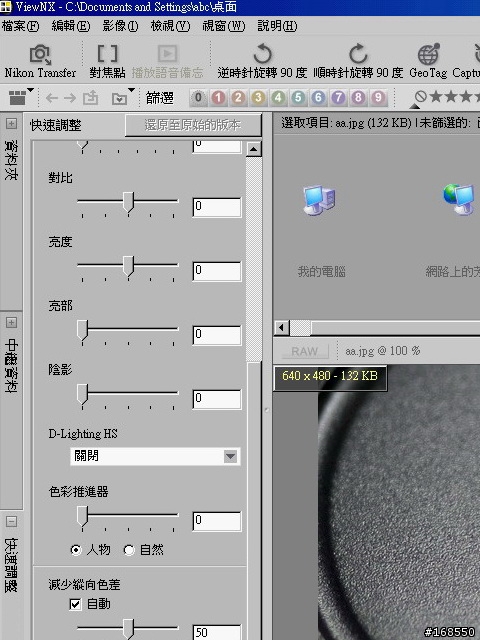This screenshot has height=640, width=480.
Task: Click the 對比 slider handle
Action: (128, 202)
